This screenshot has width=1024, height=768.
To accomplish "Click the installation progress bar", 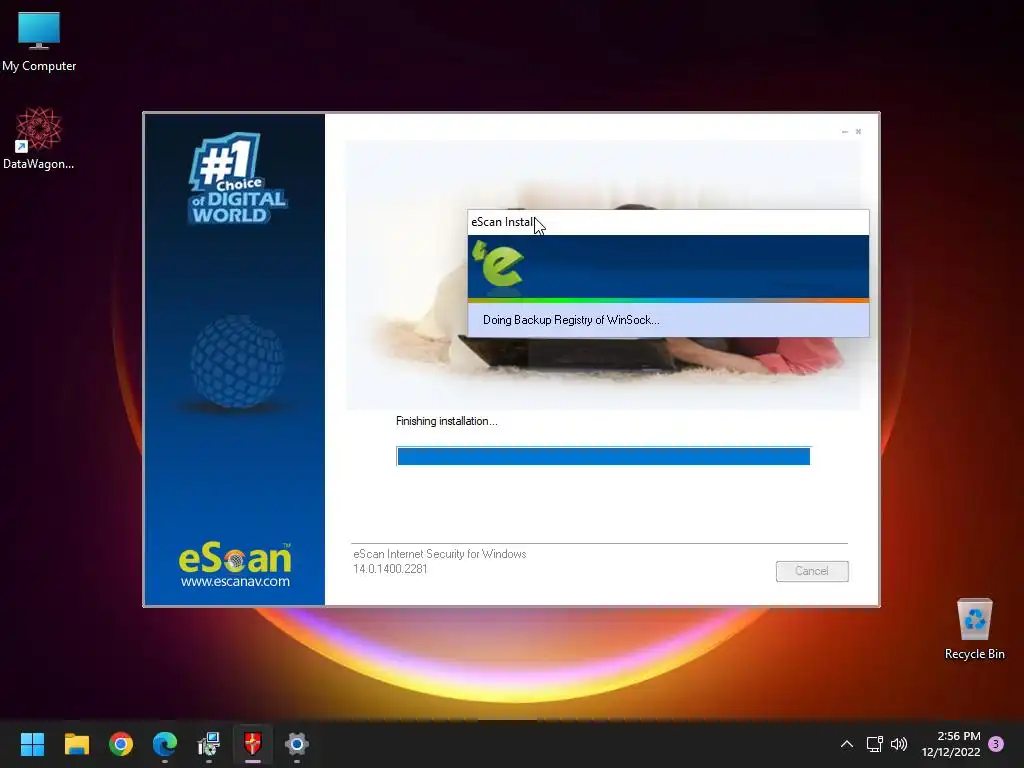I will (x=603, y=456).
